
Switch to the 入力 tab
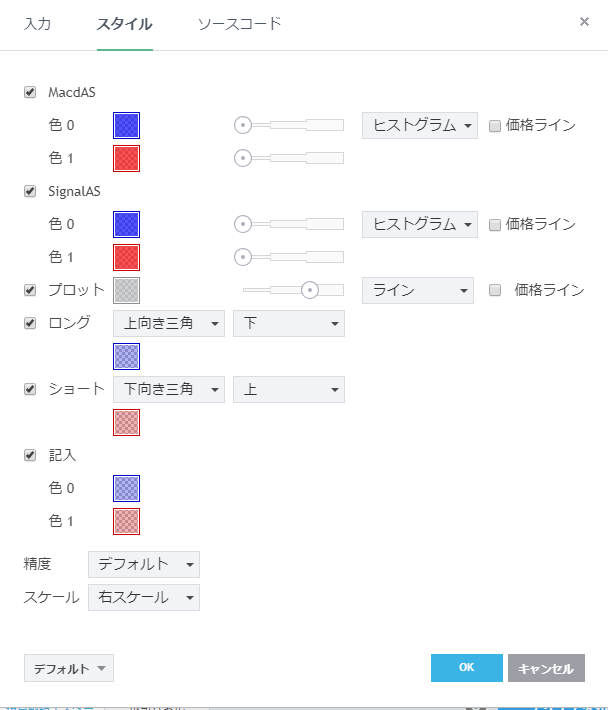(37, 23)
